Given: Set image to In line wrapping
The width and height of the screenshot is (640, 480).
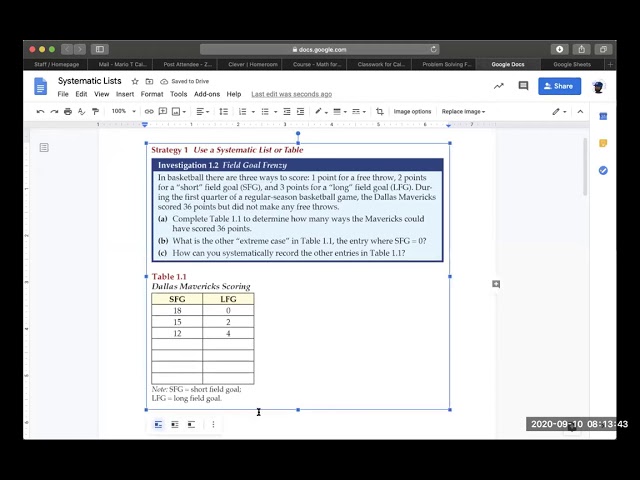Looking at the screenshot, I should click(x=158, y=424).
